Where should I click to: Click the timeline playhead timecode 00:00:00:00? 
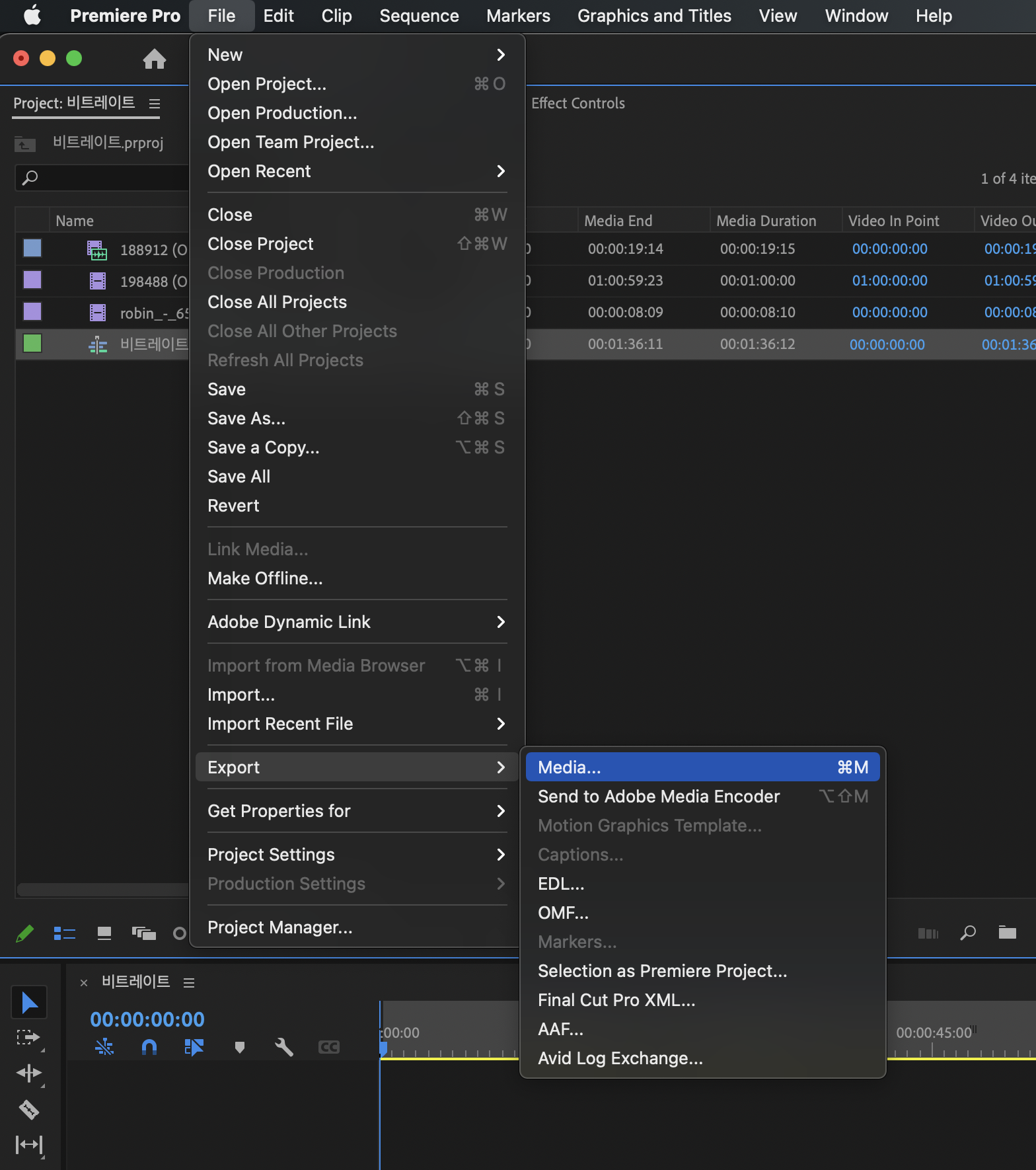[147, 1019]
